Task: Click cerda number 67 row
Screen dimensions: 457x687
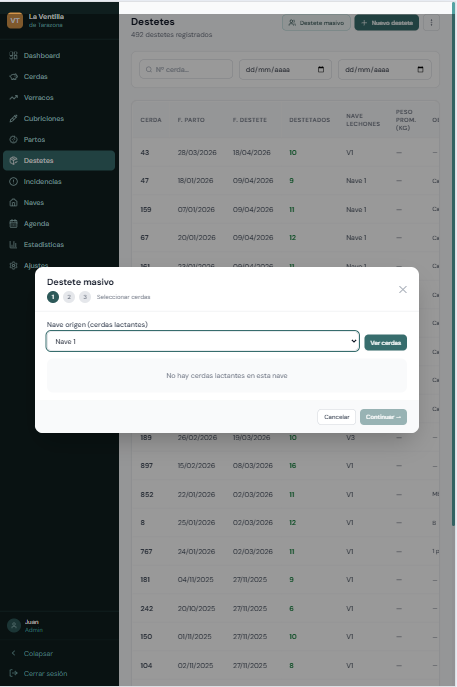Action: click(x=286, y=237)
